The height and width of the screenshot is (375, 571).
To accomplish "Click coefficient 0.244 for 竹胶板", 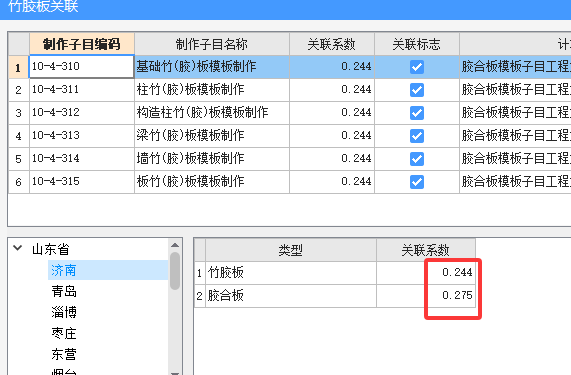I will [x=426, y=273].
